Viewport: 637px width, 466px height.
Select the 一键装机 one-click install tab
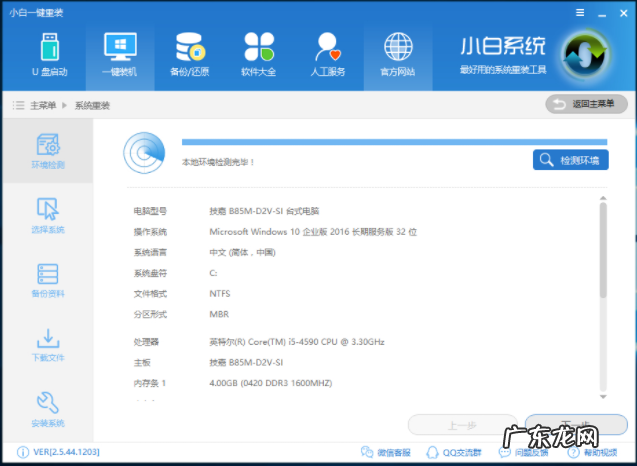(x=120, y=55)
